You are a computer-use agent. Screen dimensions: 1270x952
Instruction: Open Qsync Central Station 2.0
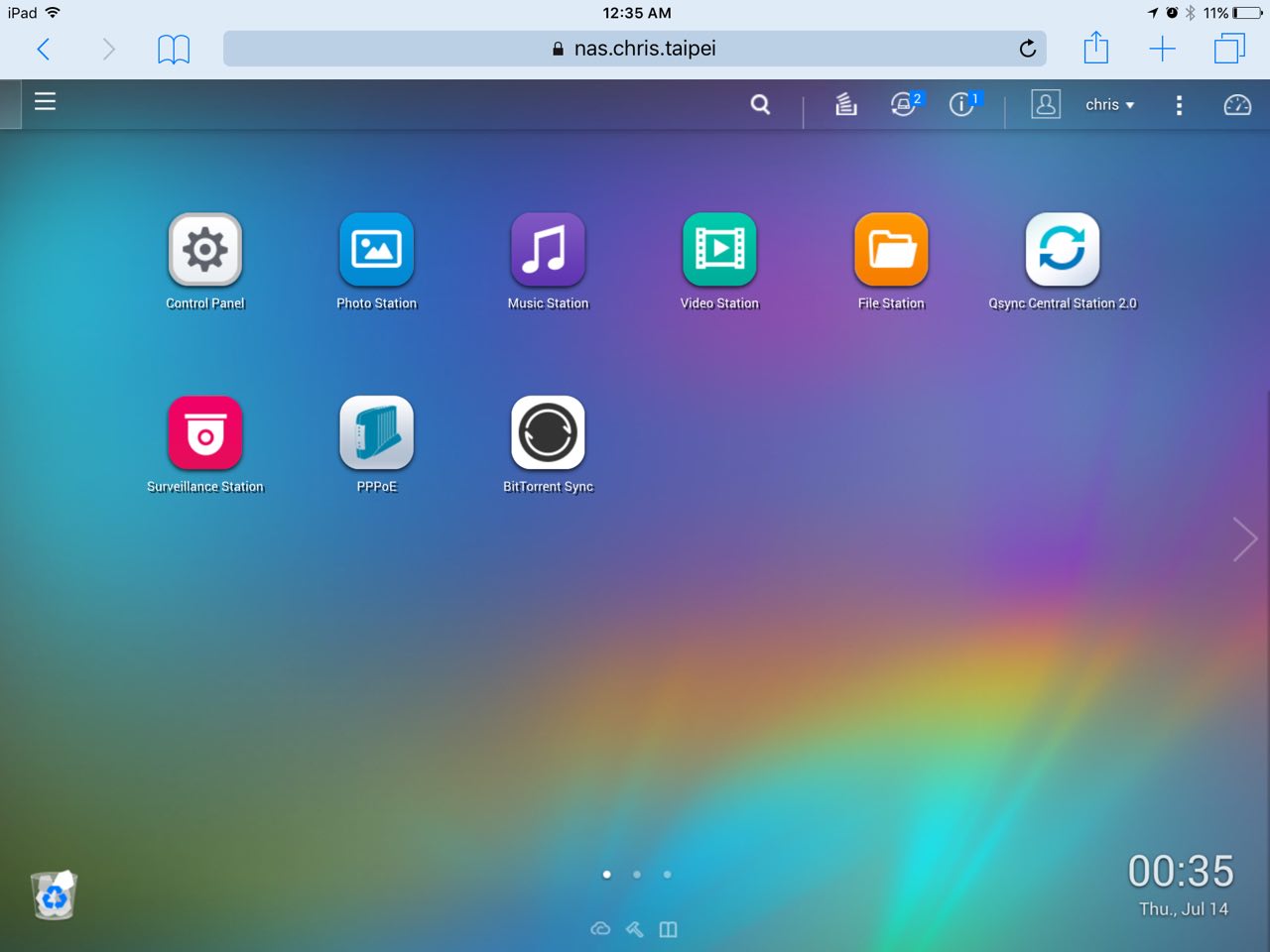[x=1062, y=250]
